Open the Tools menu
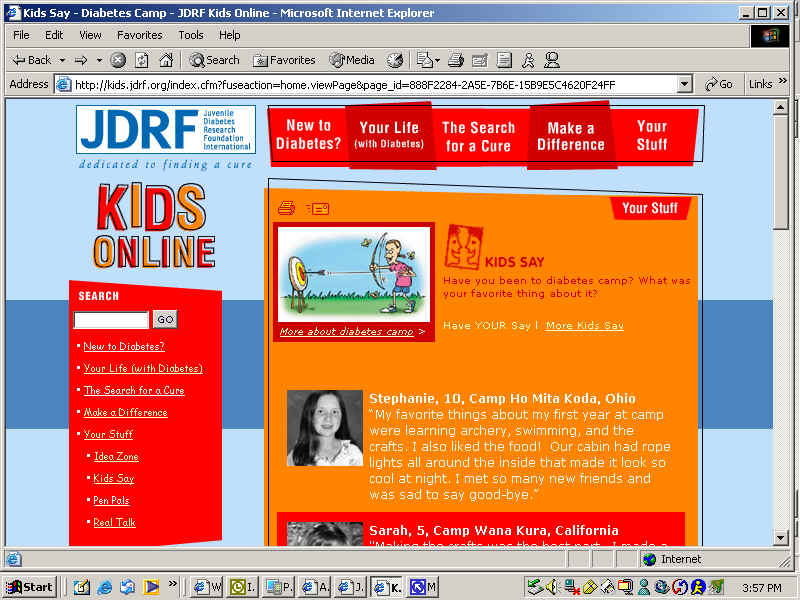Viewport: 800px width, 600px height. pos(190,35)
